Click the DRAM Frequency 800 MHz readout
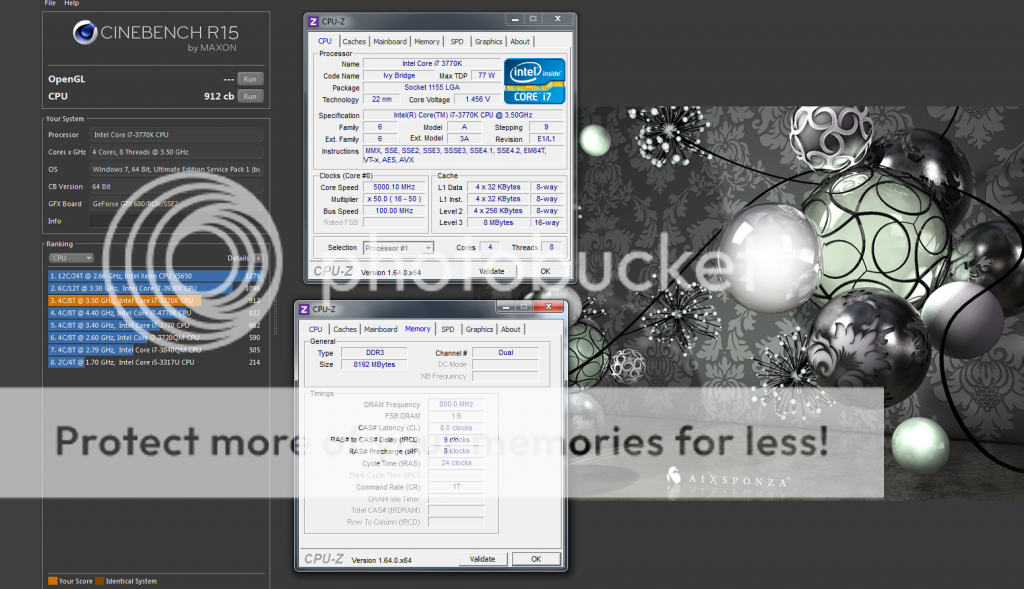This screenshot has width=1024, height=589. 455,403
